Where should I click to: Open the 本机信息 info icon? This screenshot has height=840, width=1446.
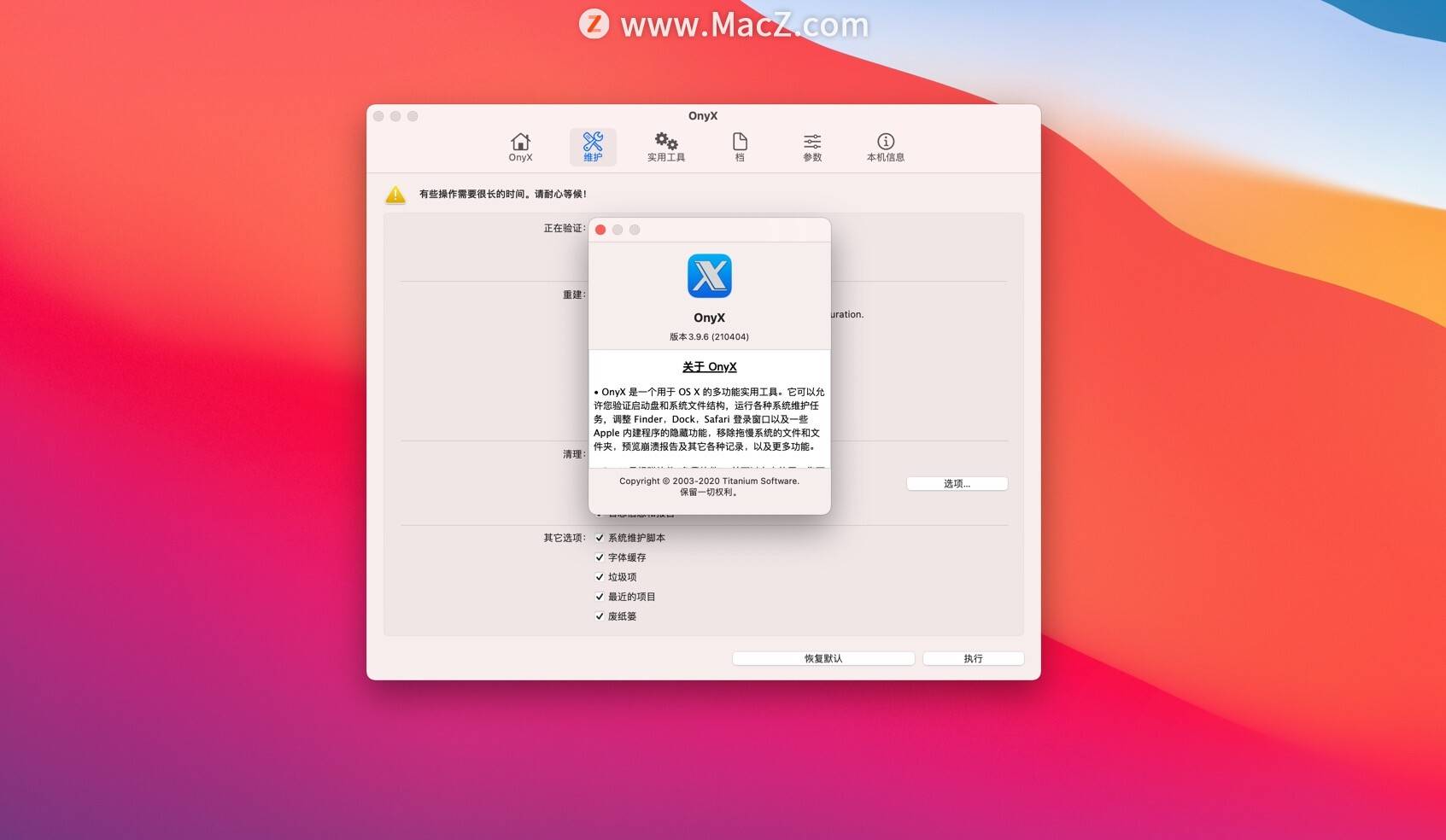click(886, 147)
